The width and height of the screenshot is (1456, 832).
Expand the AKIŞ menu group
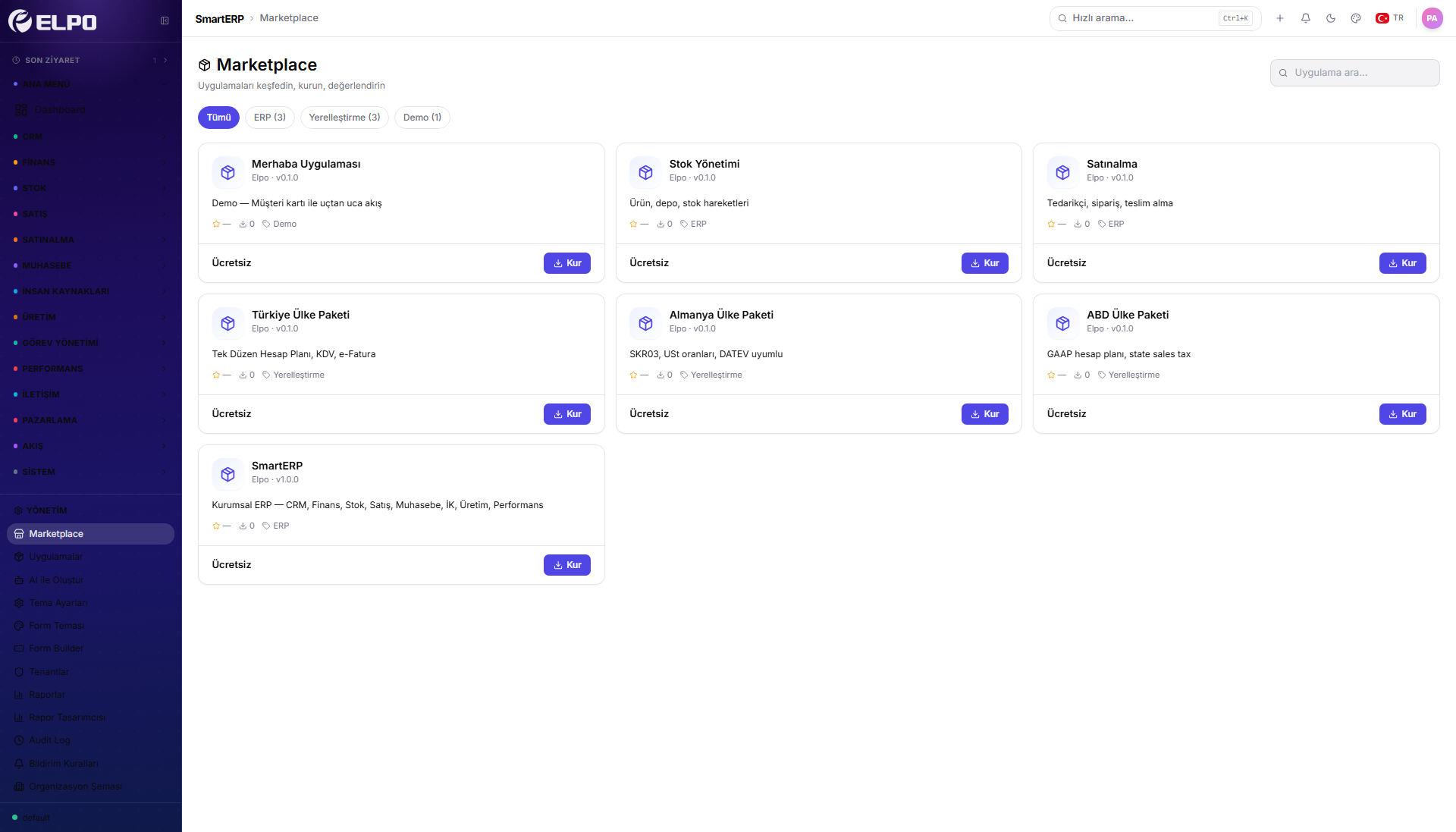(x=91, y=446)
